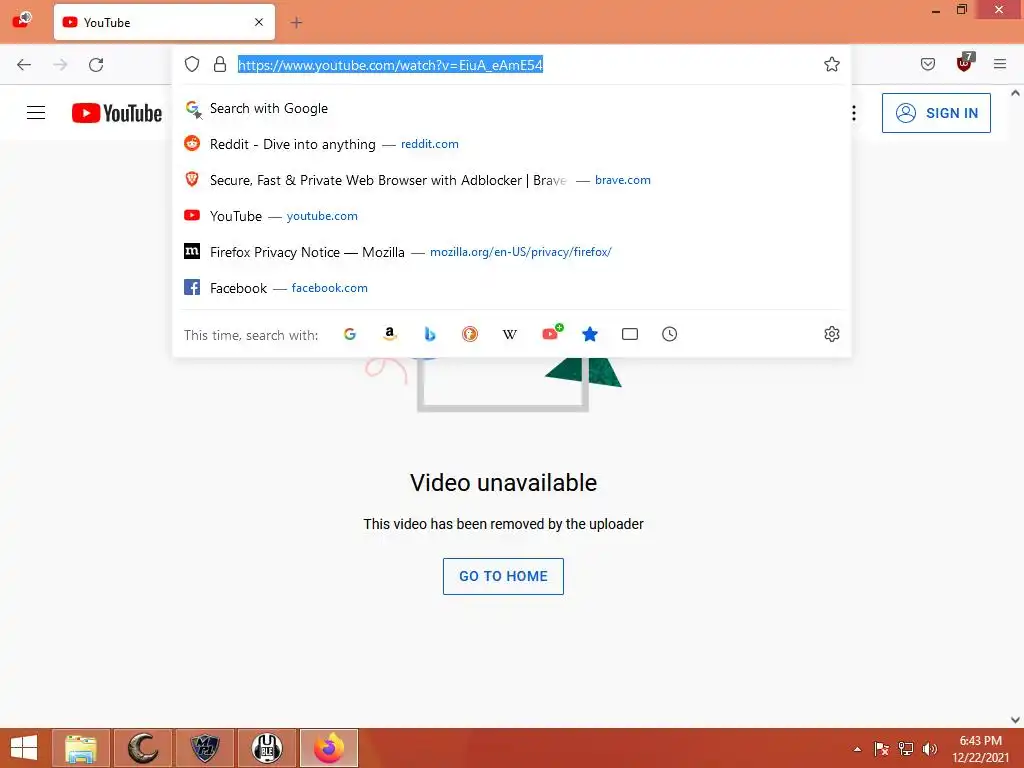Choose the Reddit - Dive into anything suggestion
The width and height of the screenshot is (1024, 768).
pos(511,144)
